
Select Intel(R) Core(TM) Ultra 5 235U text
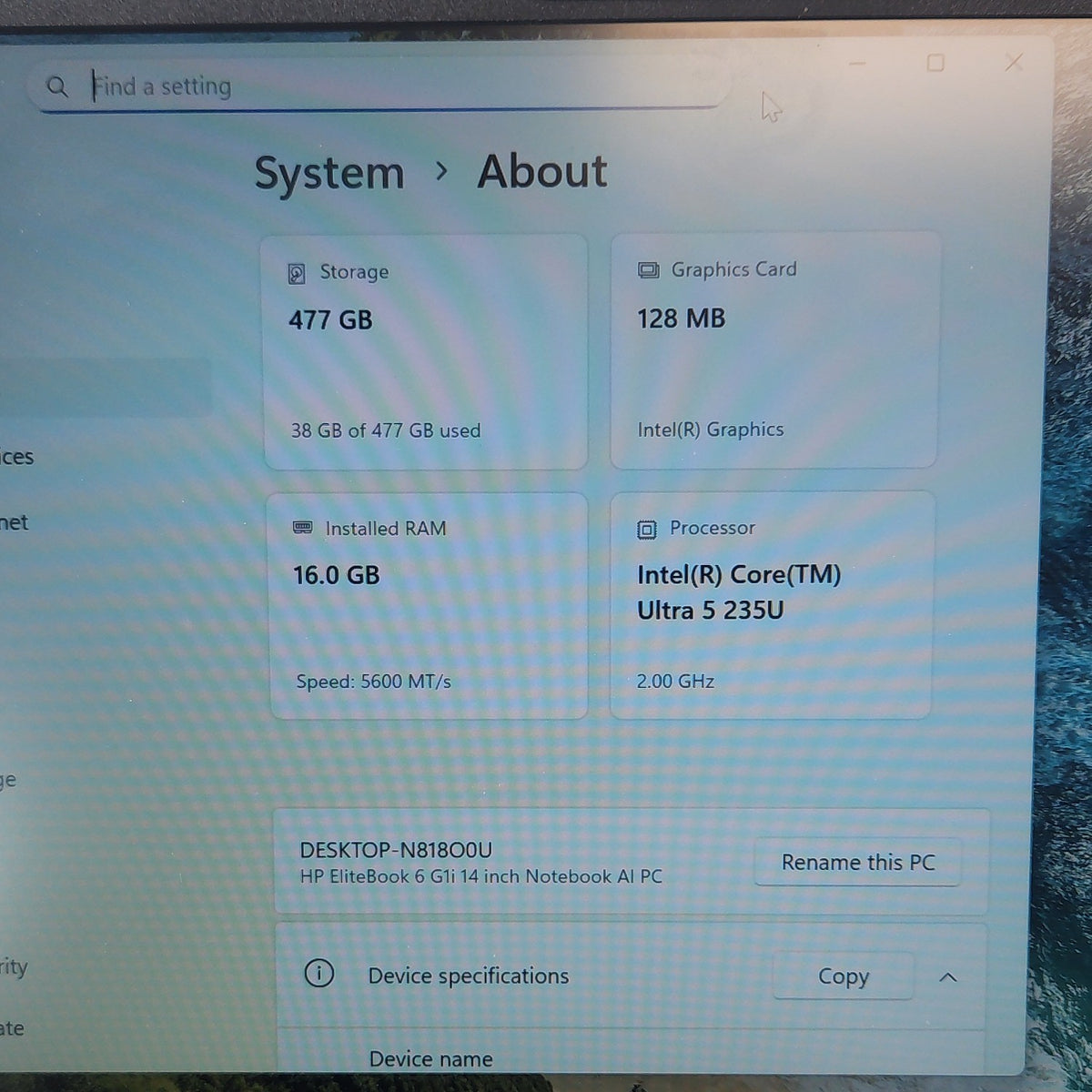point(739,592)
